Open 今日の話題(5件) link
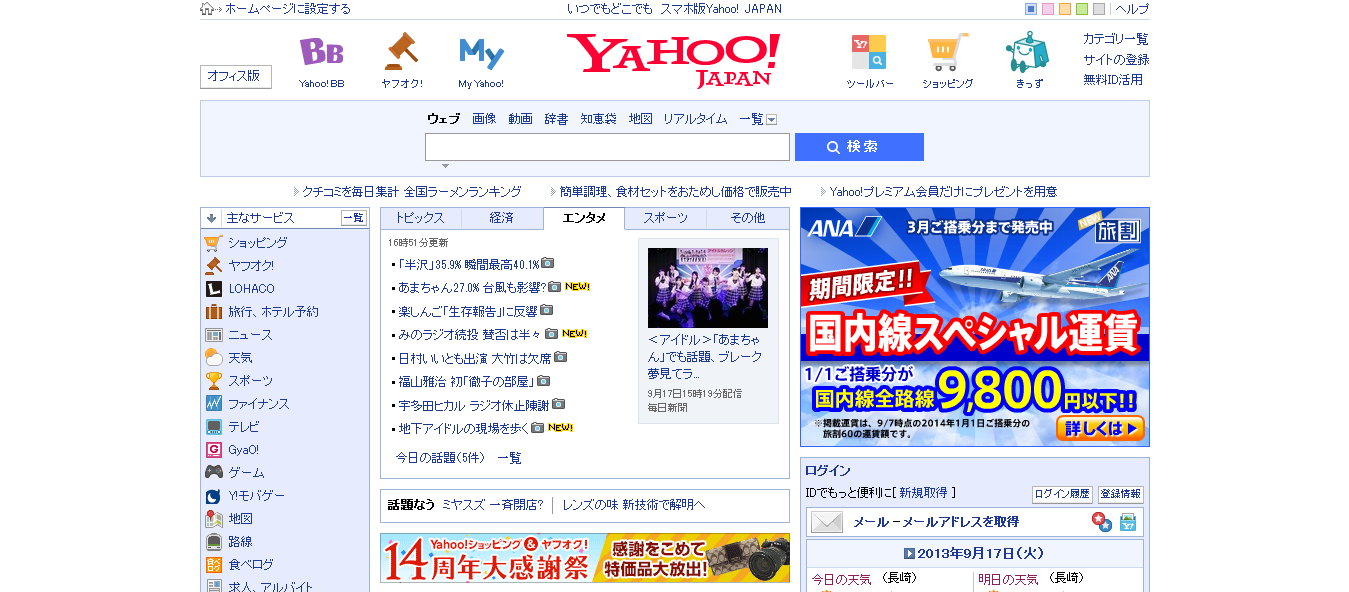This screenshot has height=592, width=1349. tap(440, 458)
